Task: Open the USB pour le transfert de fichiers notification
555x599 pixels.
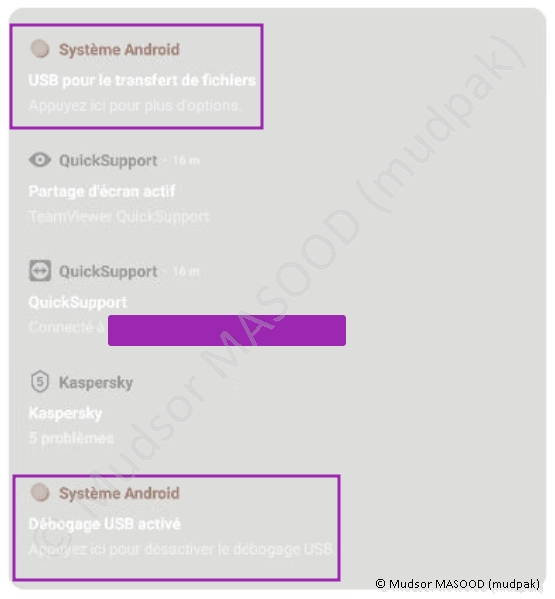Action: coord(142,80)
